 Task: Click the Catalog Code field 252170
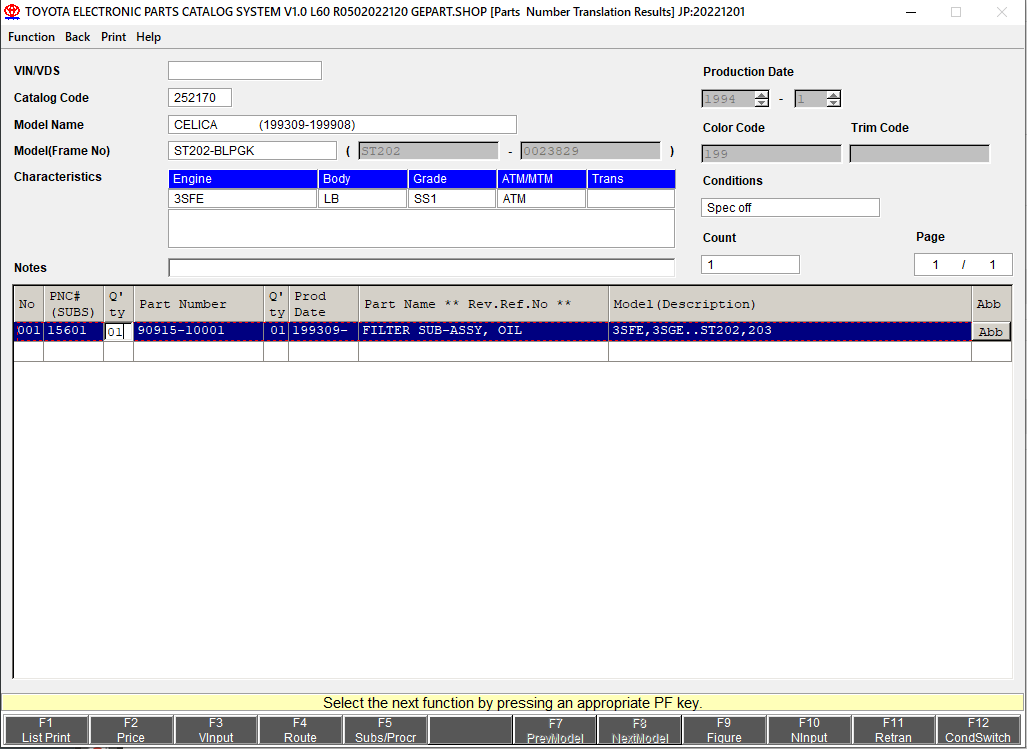(x=200, y=98)
